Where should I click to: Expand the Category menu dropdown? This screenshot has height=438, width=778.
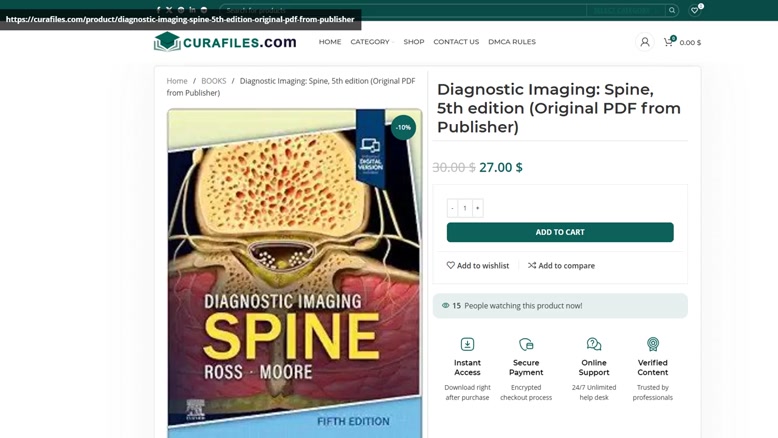[x=372, y=42]
